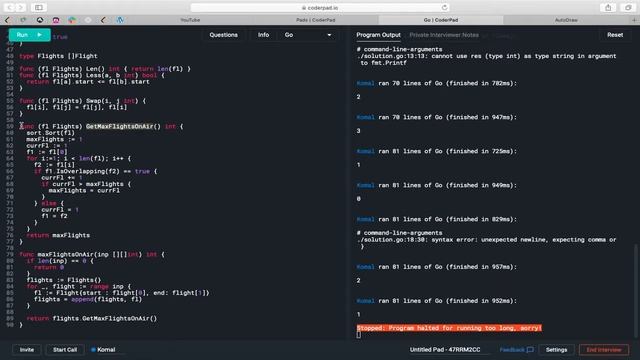Screen dimensions: 640x360
Task: Reset the program output
Action: click(x=615, y=35)
